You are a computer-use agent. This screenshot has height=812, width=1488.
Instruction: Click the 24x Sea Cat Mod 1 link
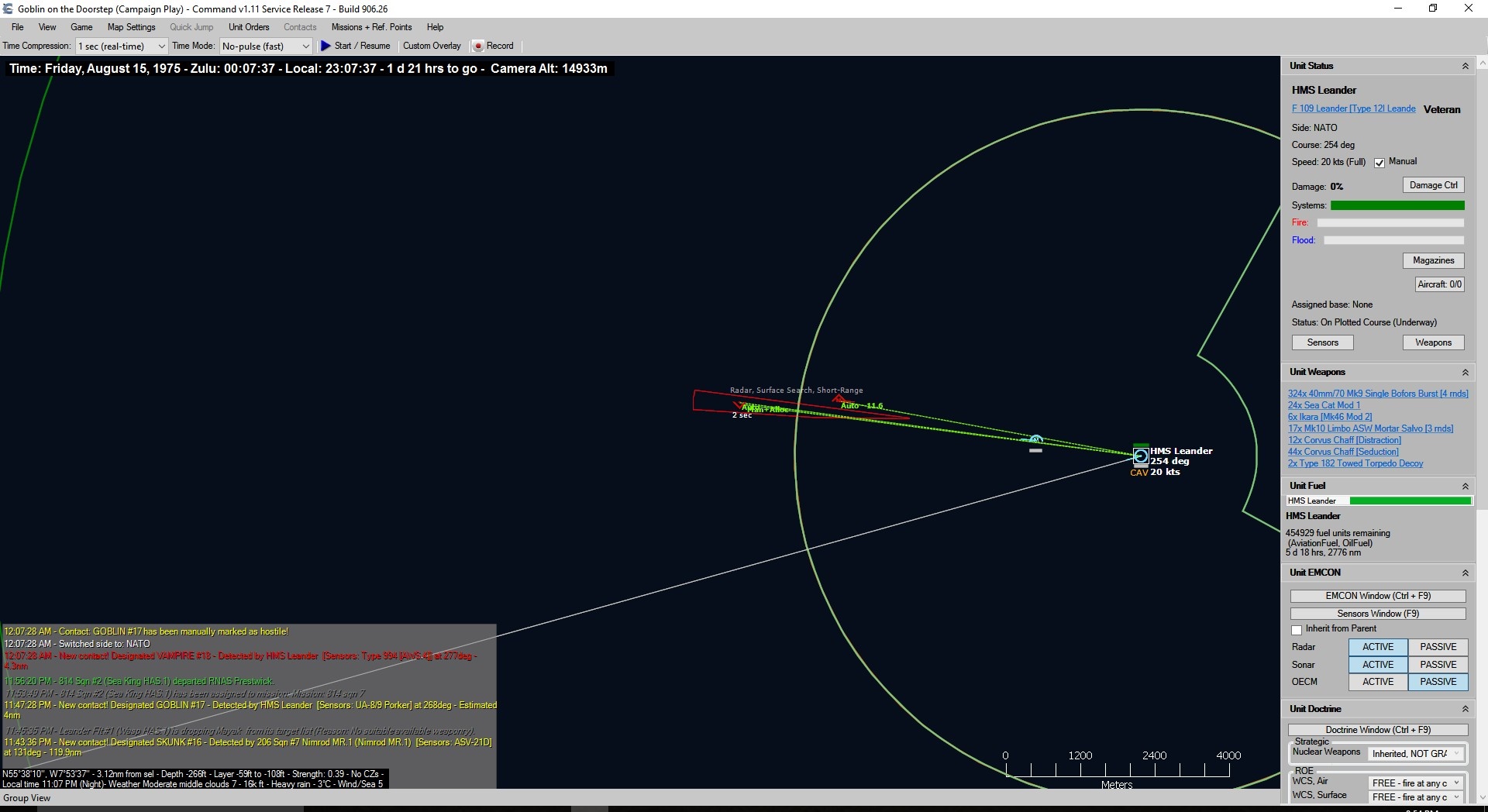tap(1324, 405)
